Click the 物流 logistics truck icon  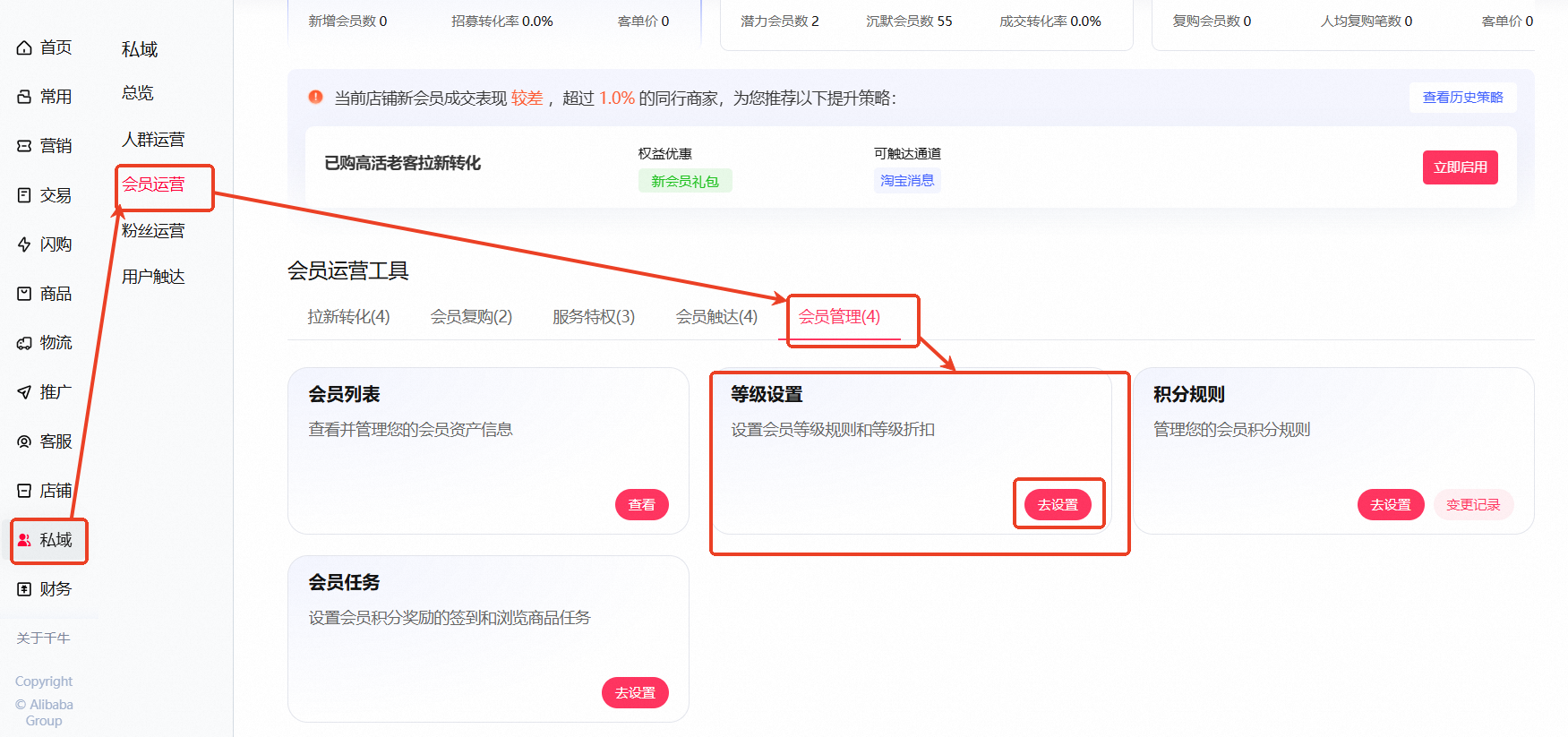click(x=24, y=343)
